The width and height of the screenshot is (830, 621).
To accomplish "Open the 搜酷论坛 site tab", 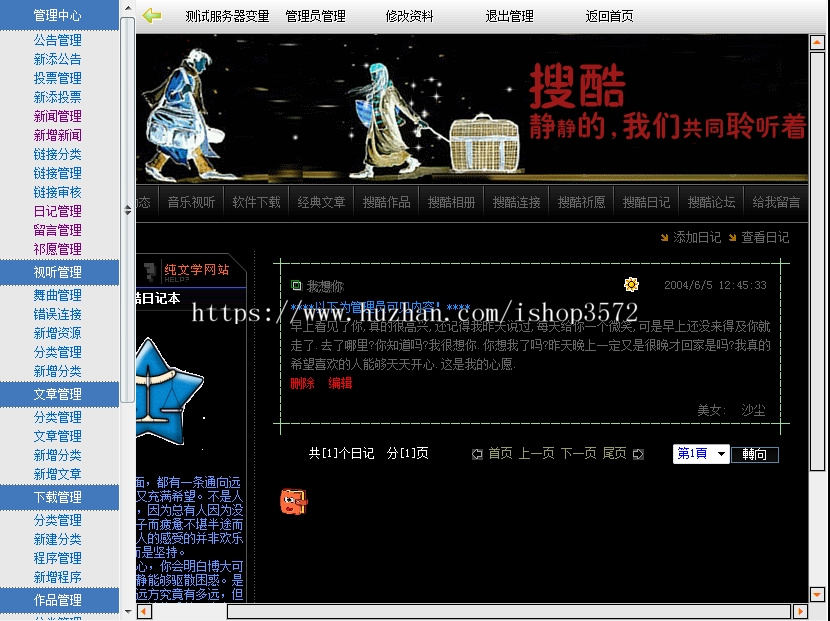I will pyautogui.click(x=711, y=202).
